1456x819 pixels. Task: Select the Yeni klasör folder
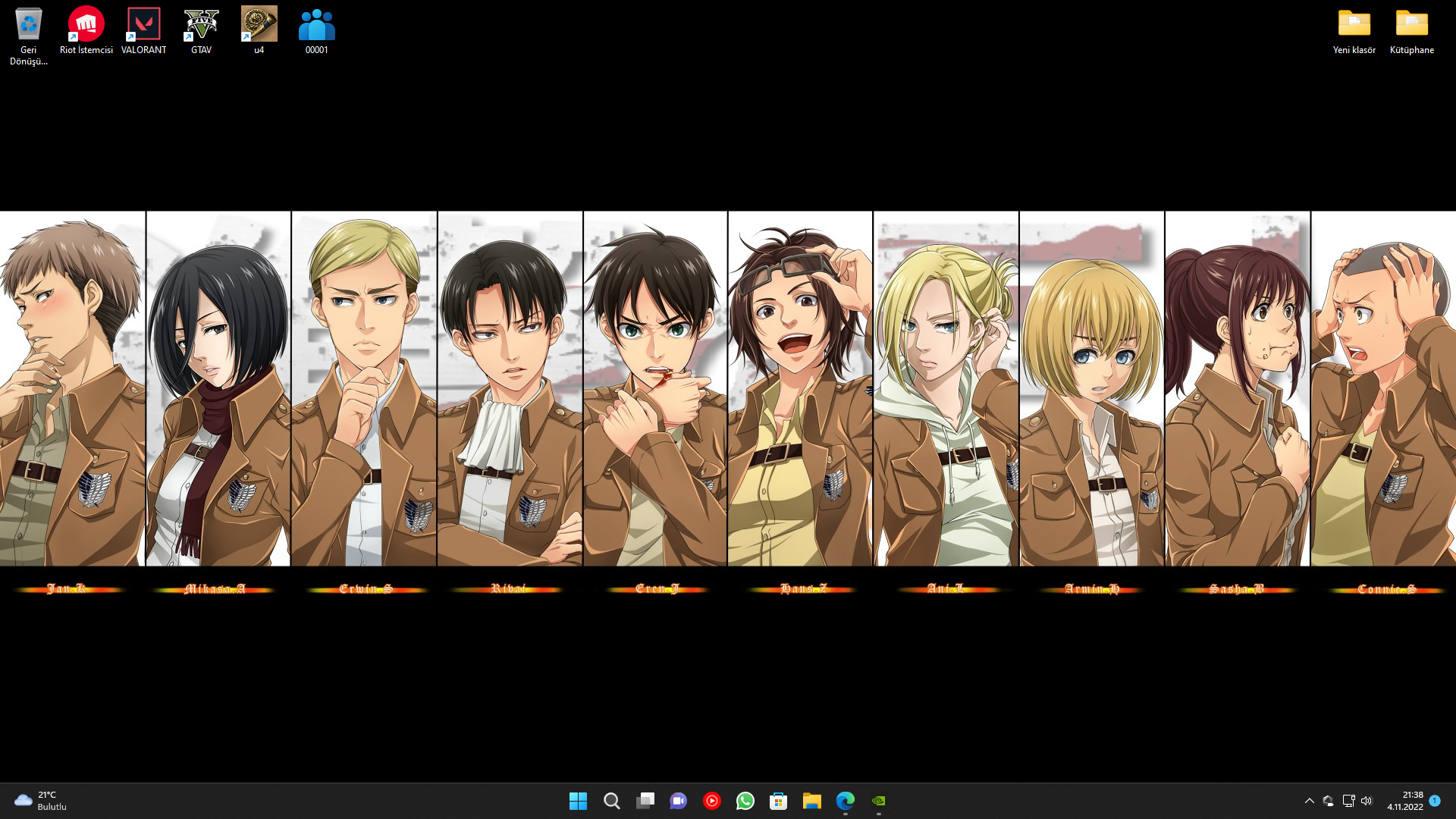(x=1354, y=30)
